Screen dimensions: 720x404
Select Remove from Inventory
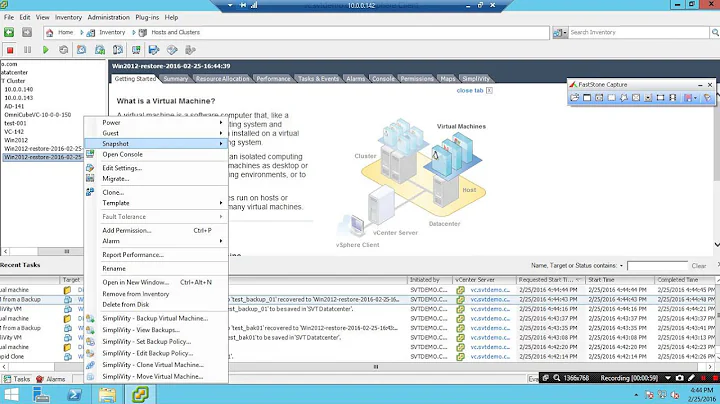click(x=135, y=294)
